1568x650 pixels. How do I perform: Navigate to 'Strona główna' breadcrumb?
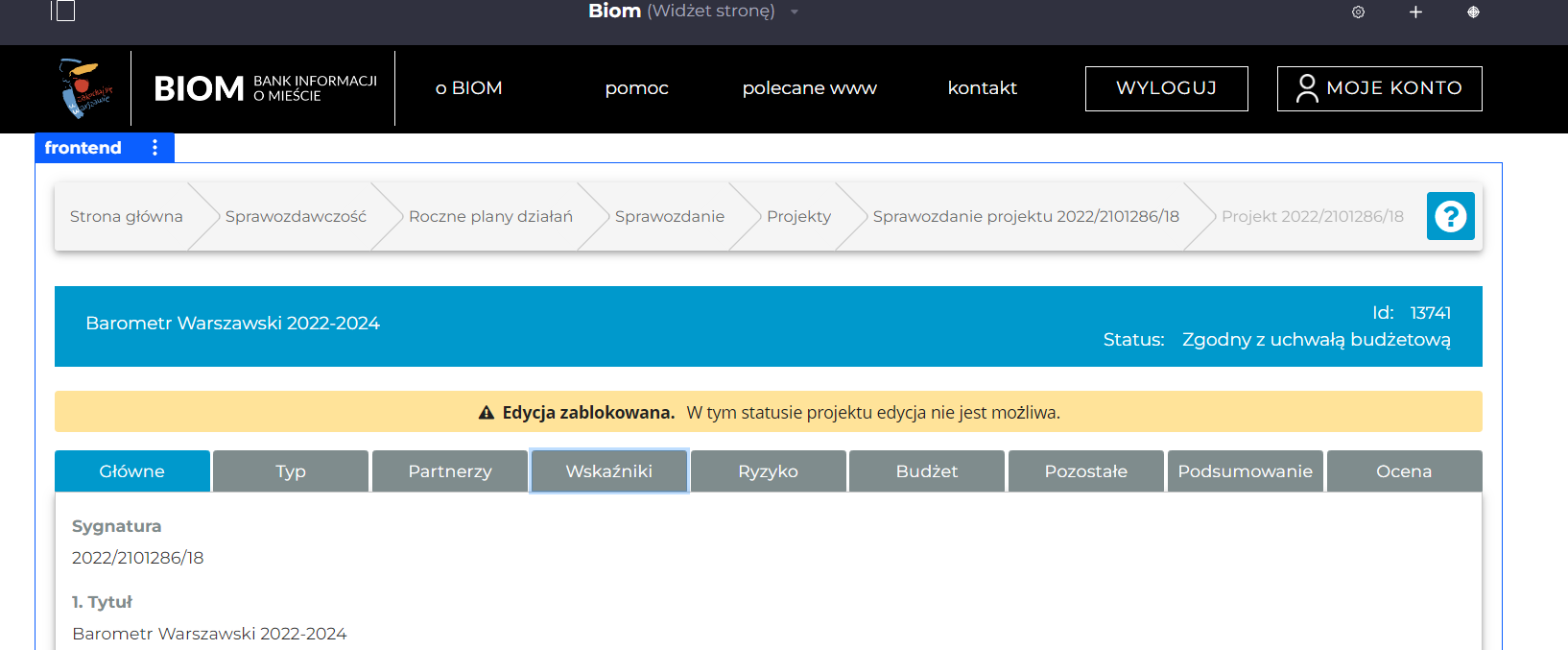point(126,217)
